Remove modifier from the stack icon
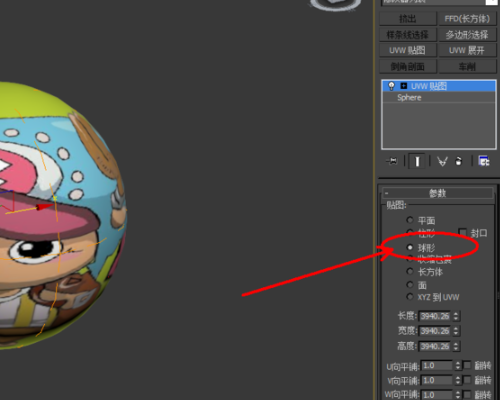The image size is (500, 400). point(459,162)
